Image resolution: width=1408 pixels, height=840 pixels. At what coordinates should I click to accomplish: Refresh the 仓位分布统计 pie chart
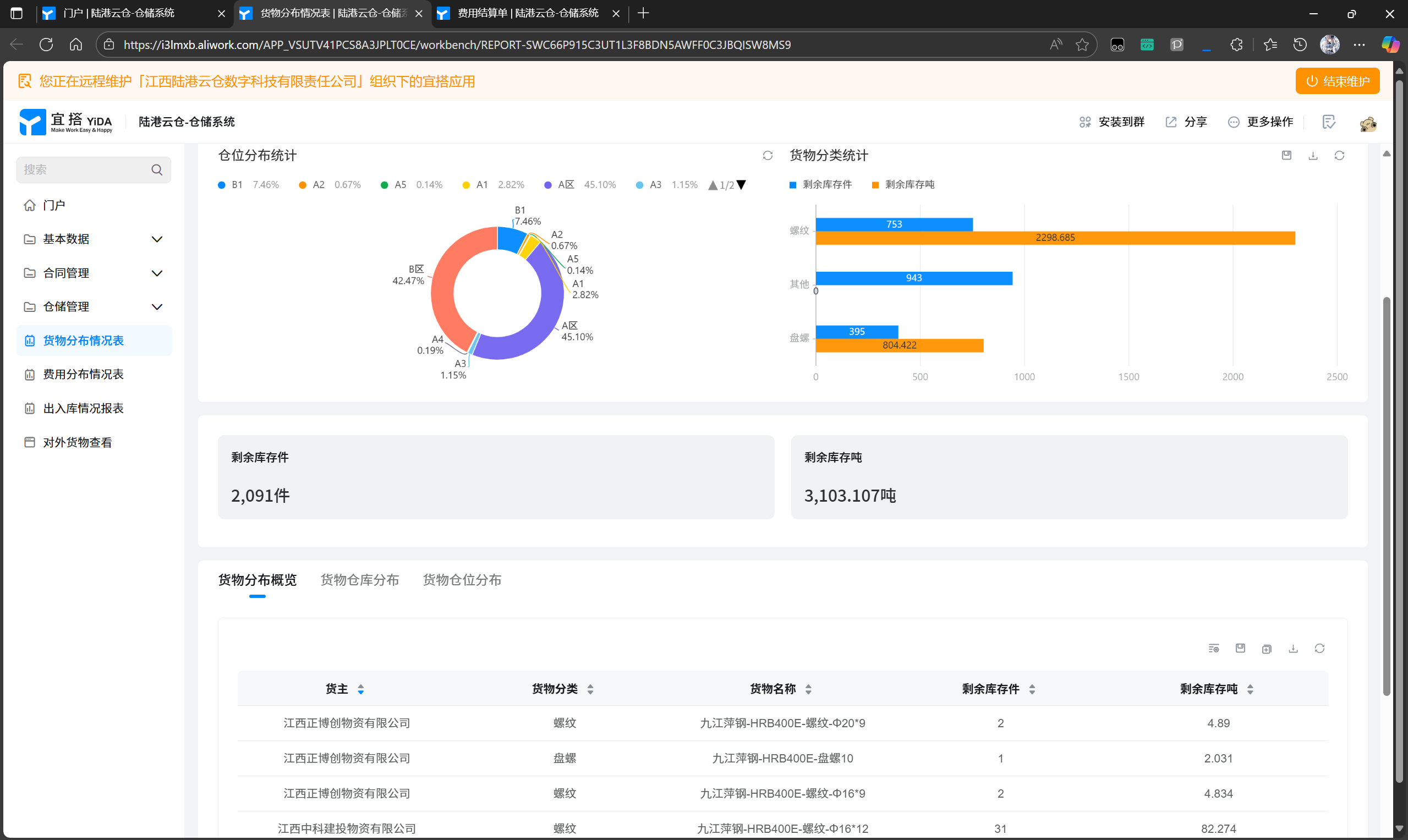[767, 156]
